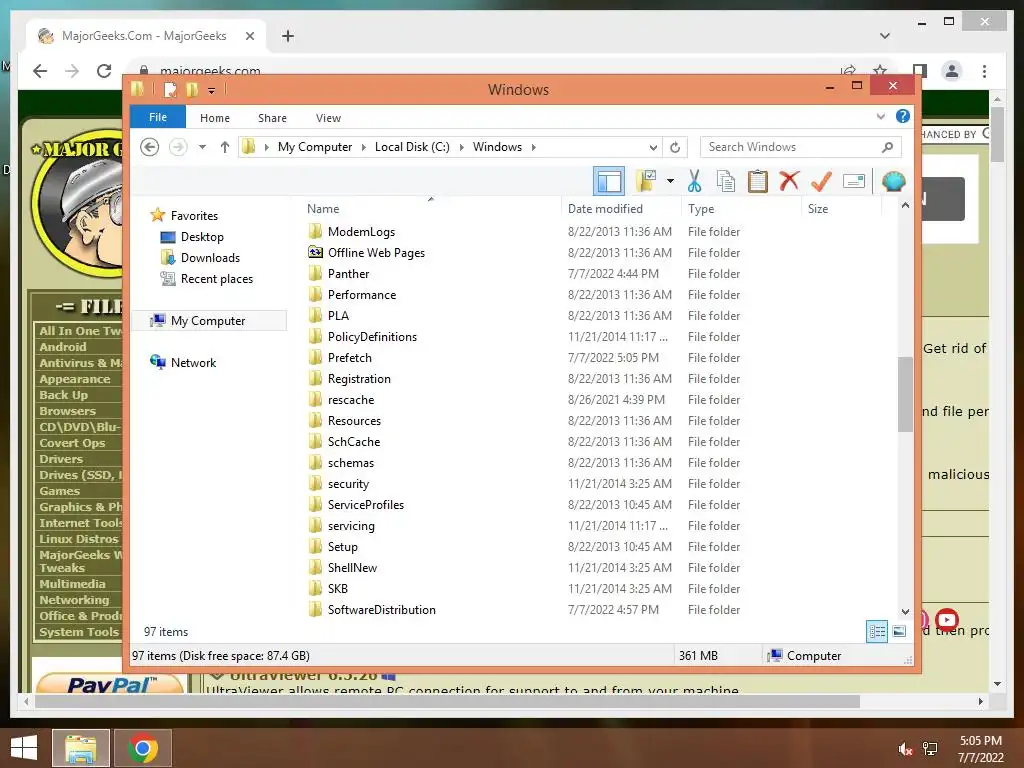
Task: Click file list scroll down arrow
Action: coord(905,612)
